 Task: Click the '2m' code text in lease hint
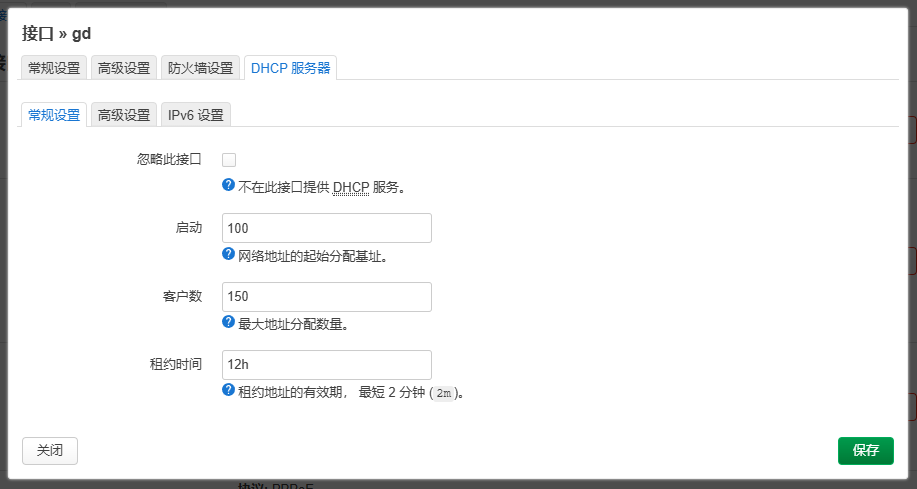[x=444, y=394]
